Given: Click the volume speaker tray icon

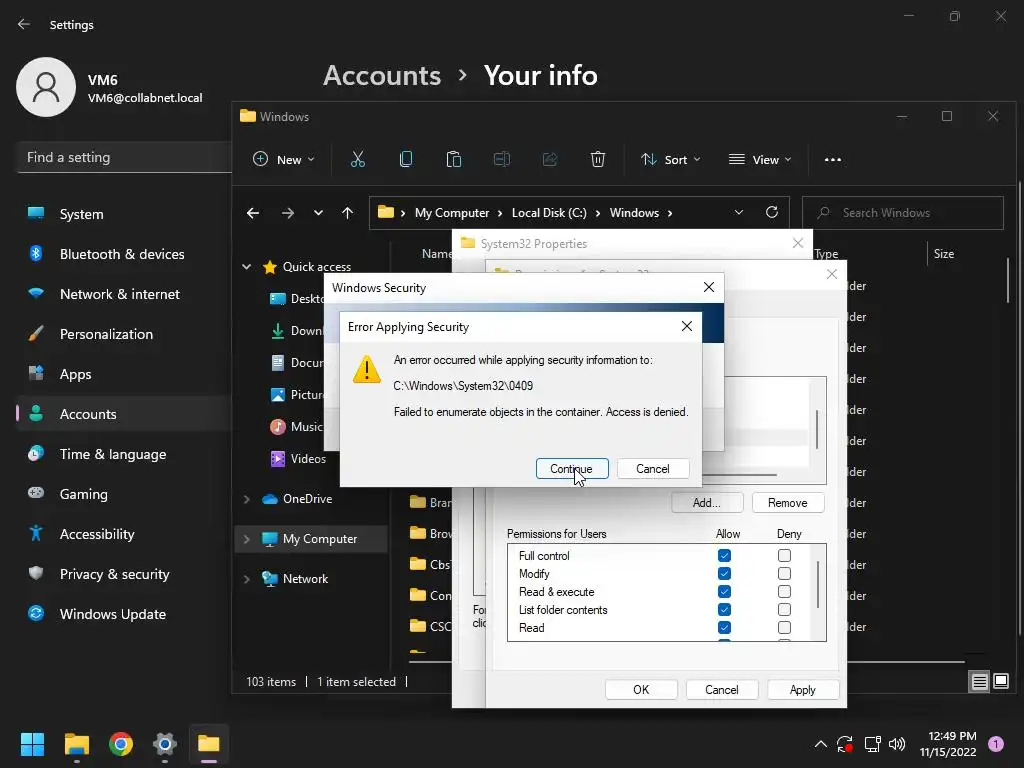Looking at the screenshot, I should [897, 744].
